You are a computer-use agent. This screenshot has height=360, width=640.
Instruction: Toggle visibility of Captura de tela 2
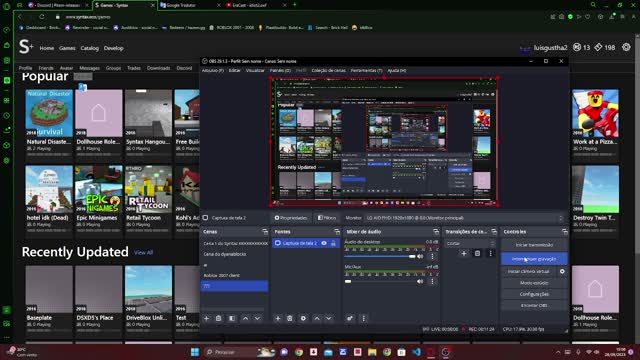324,243
